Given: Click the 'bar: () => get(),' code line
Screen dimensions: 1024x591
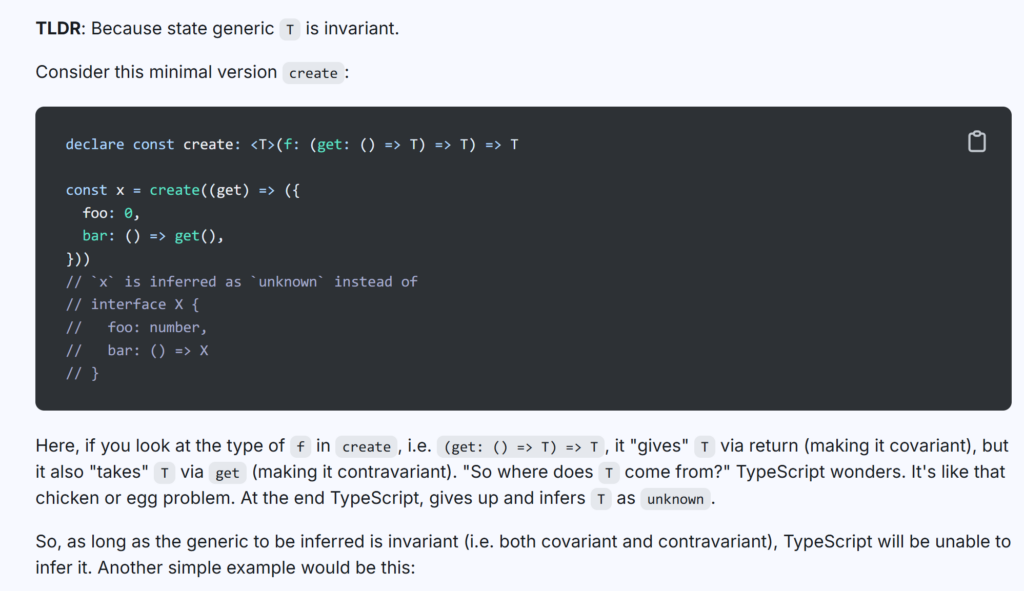Looking at the screenshot, I should coord(153,236).
